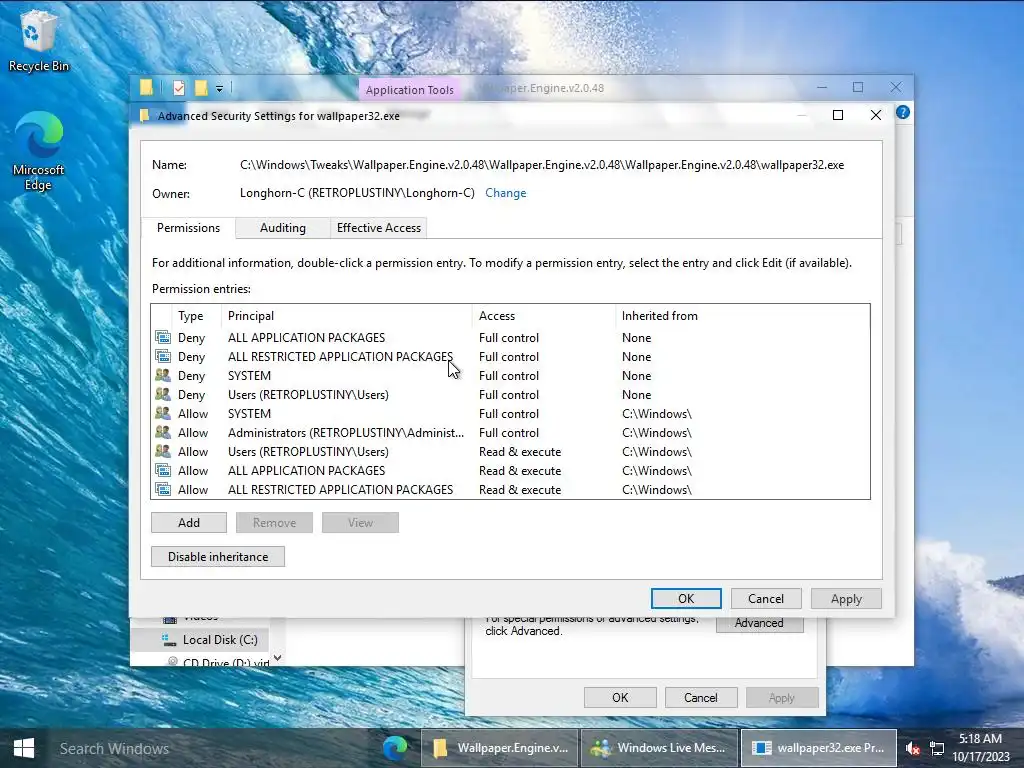This screenshot has width=1024, height=768.
Task: Click the Add button
Action: (189, 522)
